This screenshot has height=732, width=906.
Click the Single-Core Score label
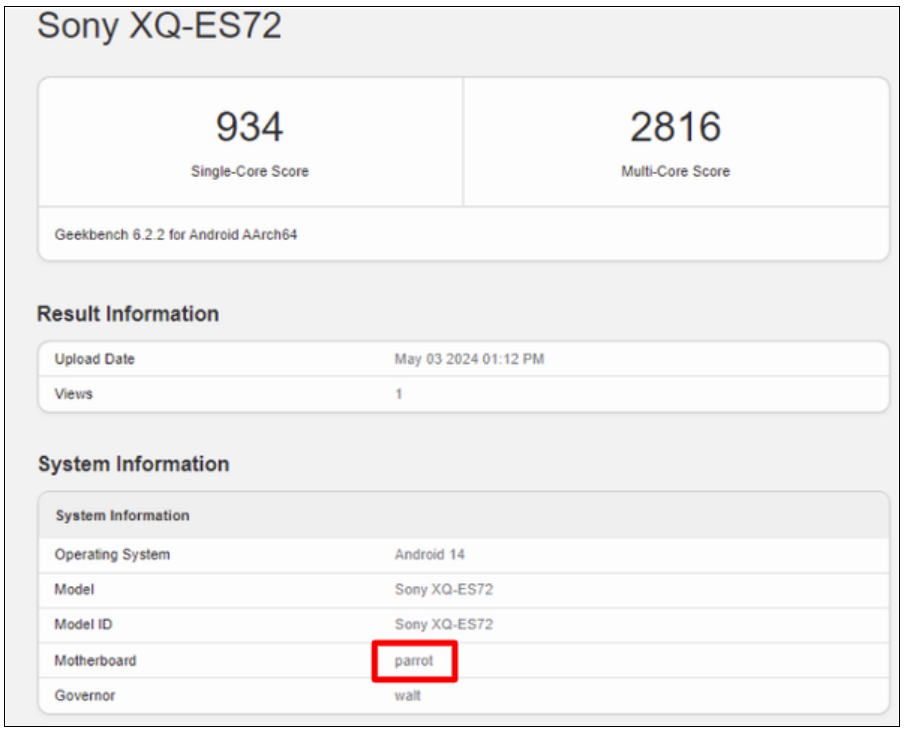(250, 171)
